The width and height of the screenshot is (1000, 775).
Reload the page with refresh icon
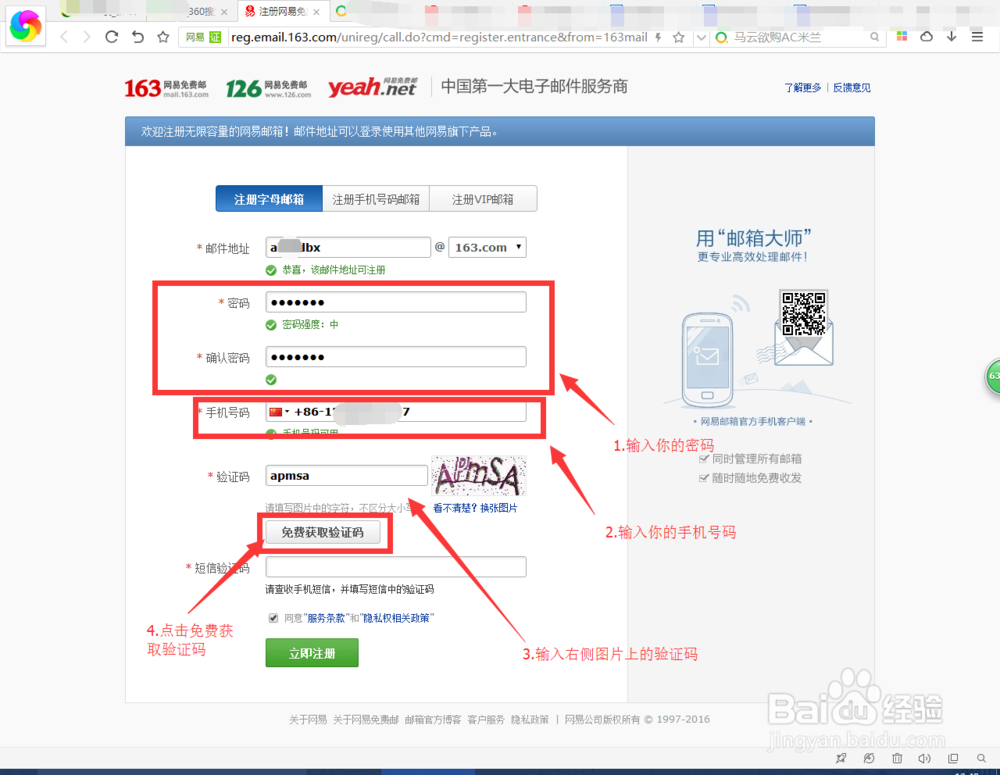pyautogui.click(x=112, y=37)
